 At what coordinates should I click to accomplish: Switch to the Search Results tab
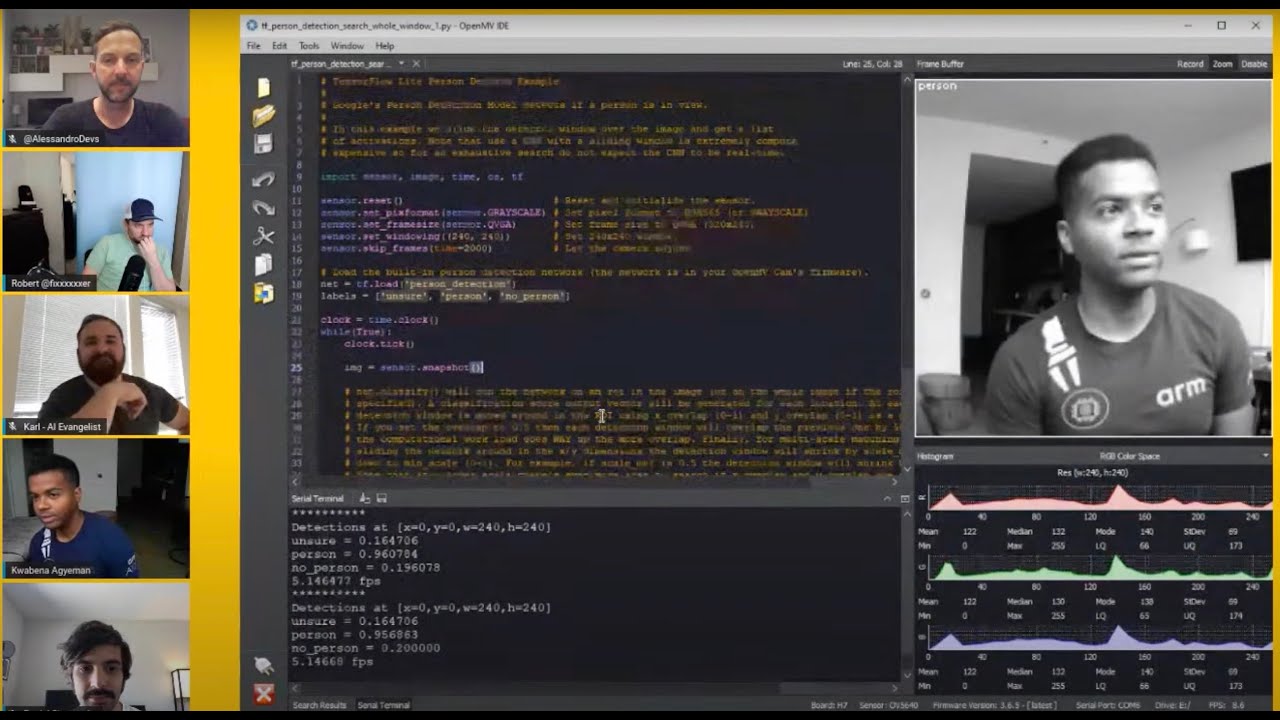319,705
